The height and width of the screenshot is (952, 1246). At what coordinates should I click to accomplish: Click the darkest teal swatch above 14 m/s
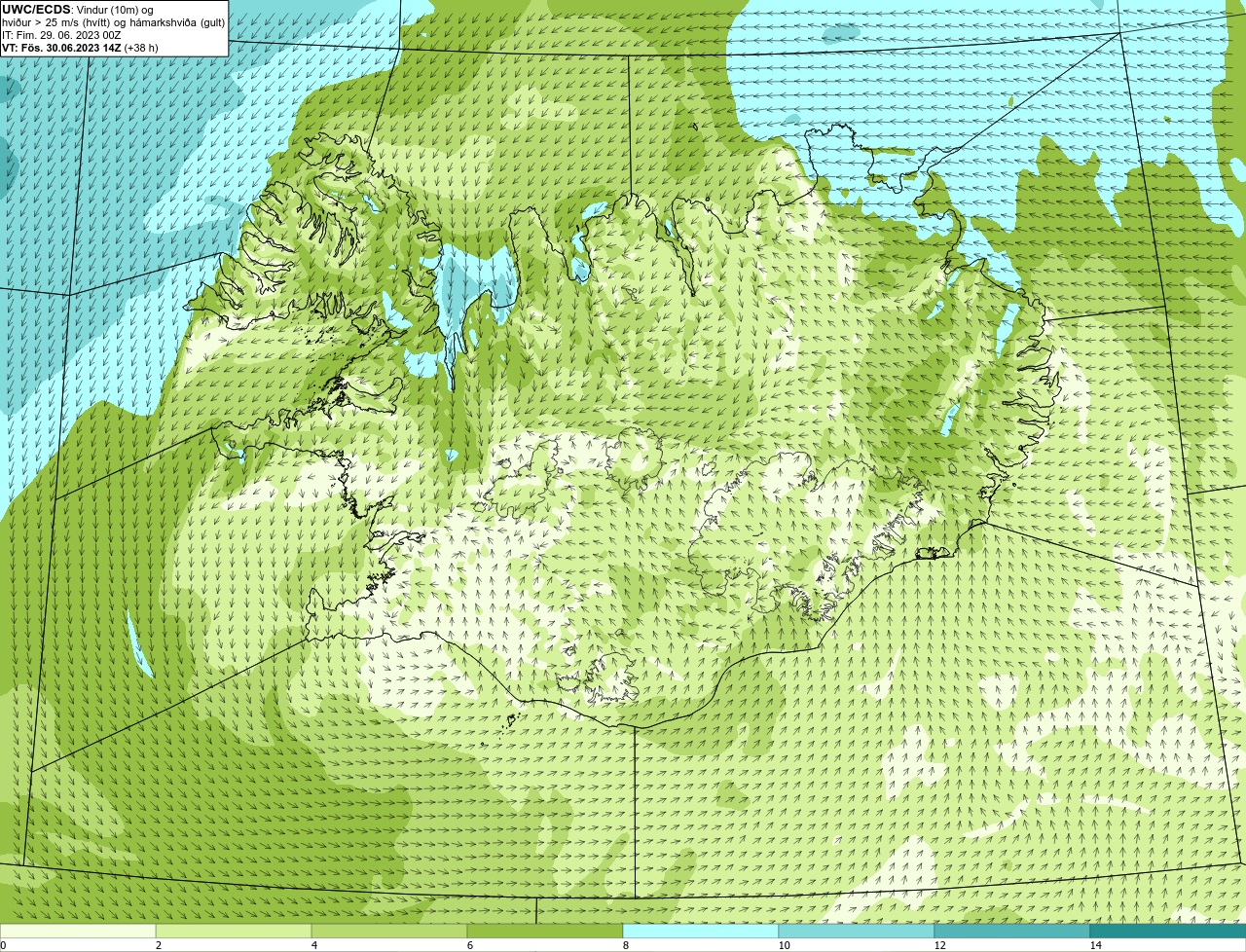point(1168,932)
